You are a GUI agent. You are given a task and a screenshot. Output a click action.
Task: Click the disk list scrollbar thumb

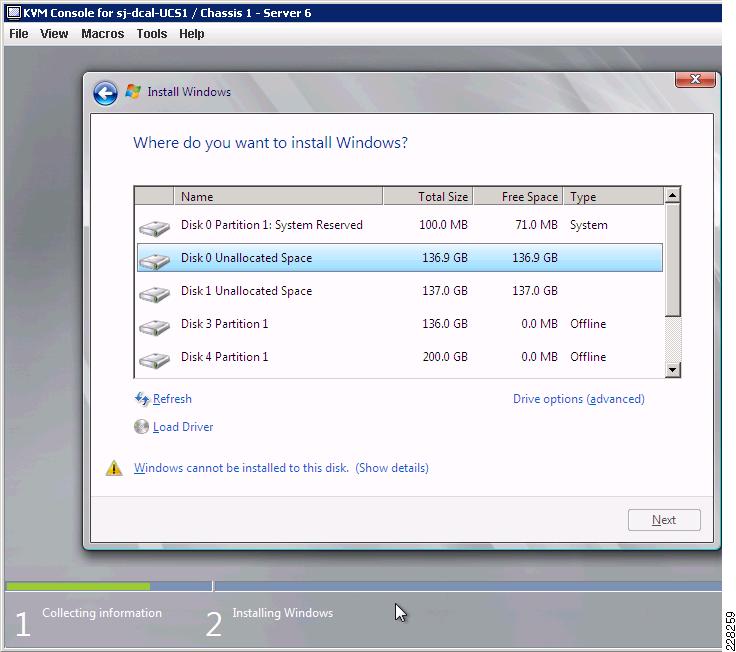tap(673, 260)
